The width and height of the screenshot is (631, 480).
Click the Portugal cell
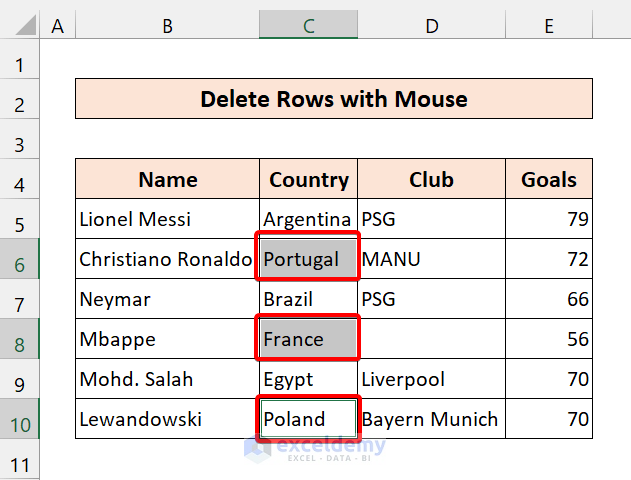308,260
